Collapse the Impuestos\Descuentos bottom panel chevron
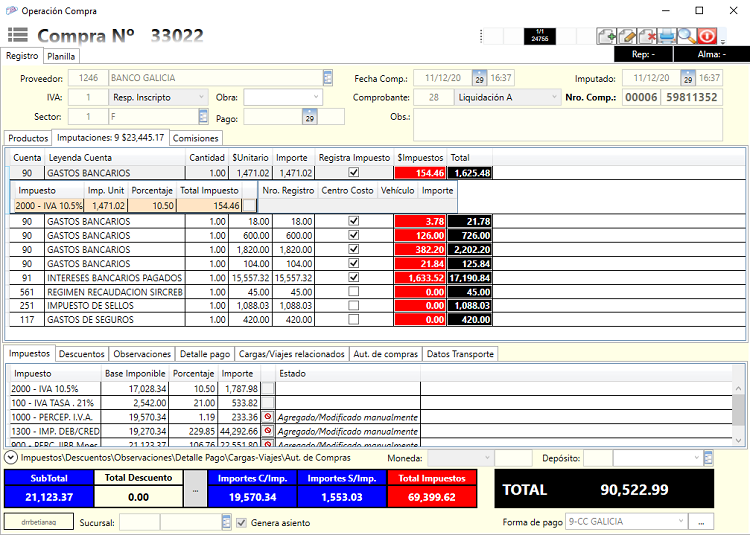The height and width of the screenshot is (535, 750). click(11, 458)
